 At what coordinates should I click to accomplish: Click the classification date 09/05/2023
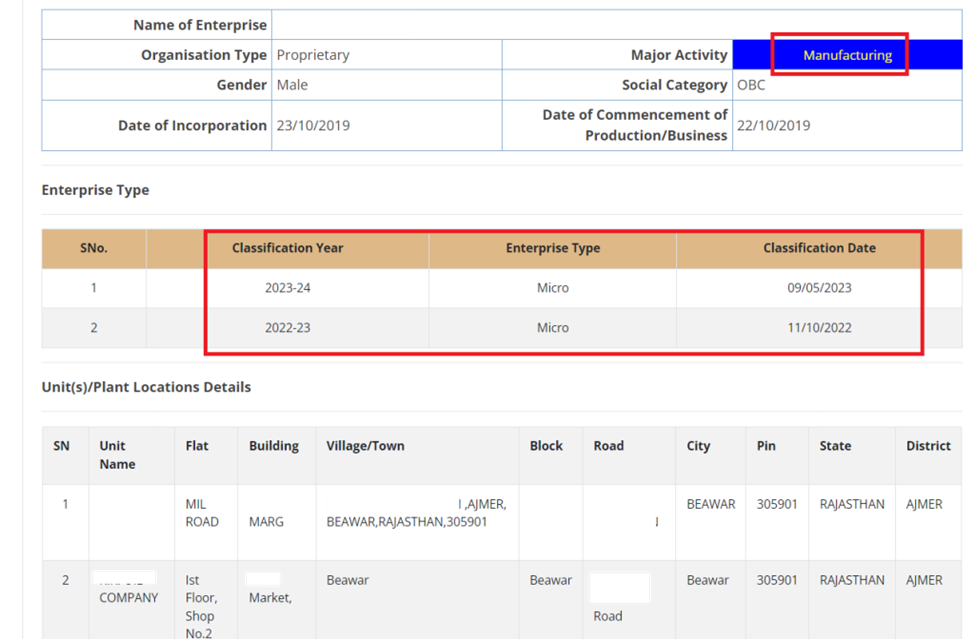819,288
